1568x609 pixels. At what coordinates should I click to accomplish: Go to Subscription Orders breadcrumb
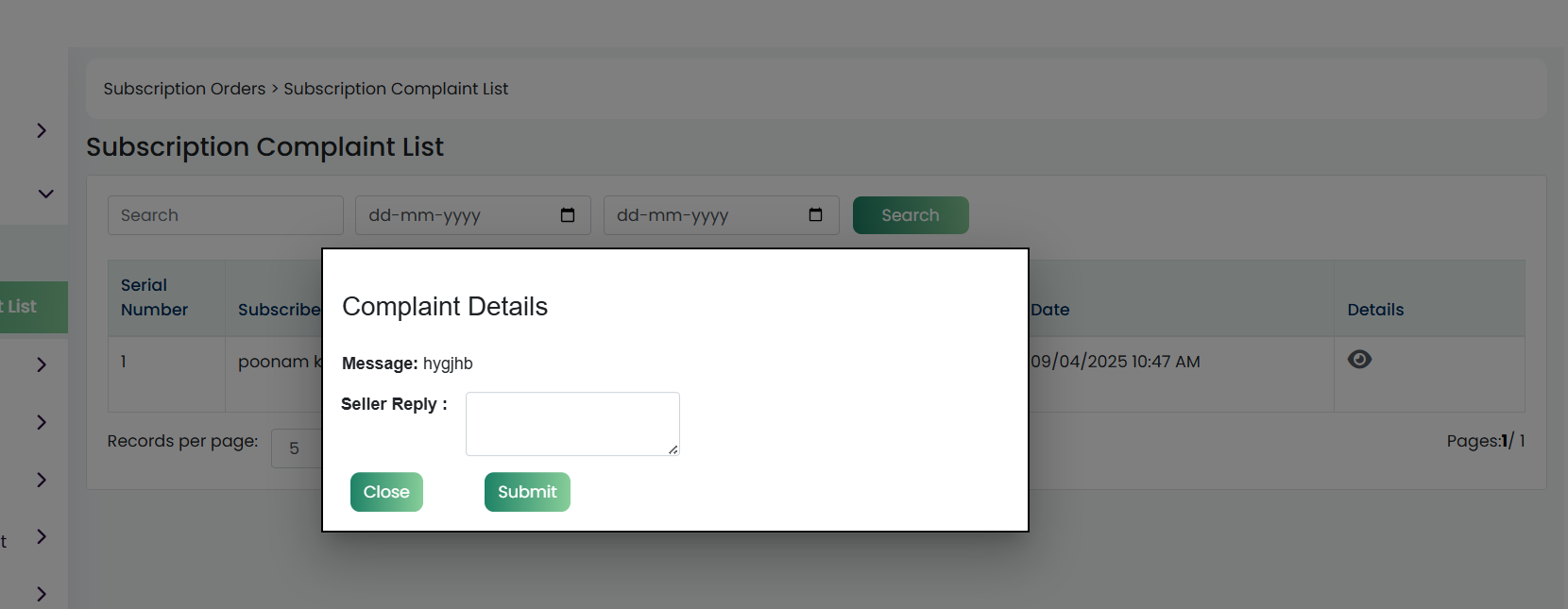[184, 89]
